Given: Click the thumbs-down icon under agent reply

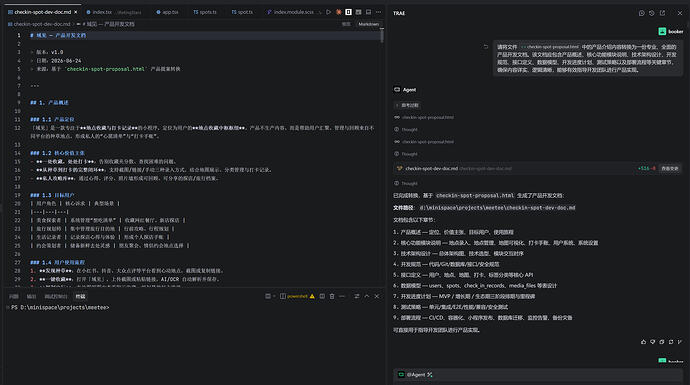Looking at the screenshot, I should click(653, 342).
